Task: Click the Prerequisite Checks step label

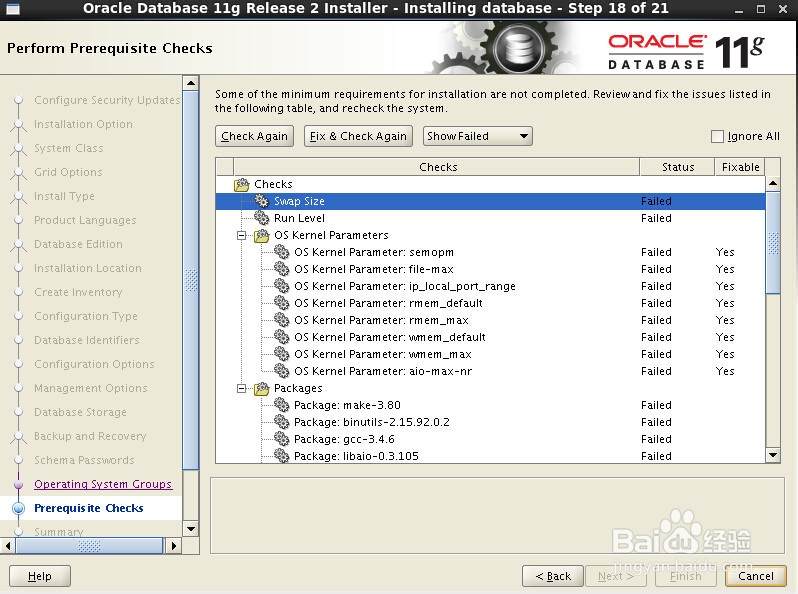Action: click(89, 508)
